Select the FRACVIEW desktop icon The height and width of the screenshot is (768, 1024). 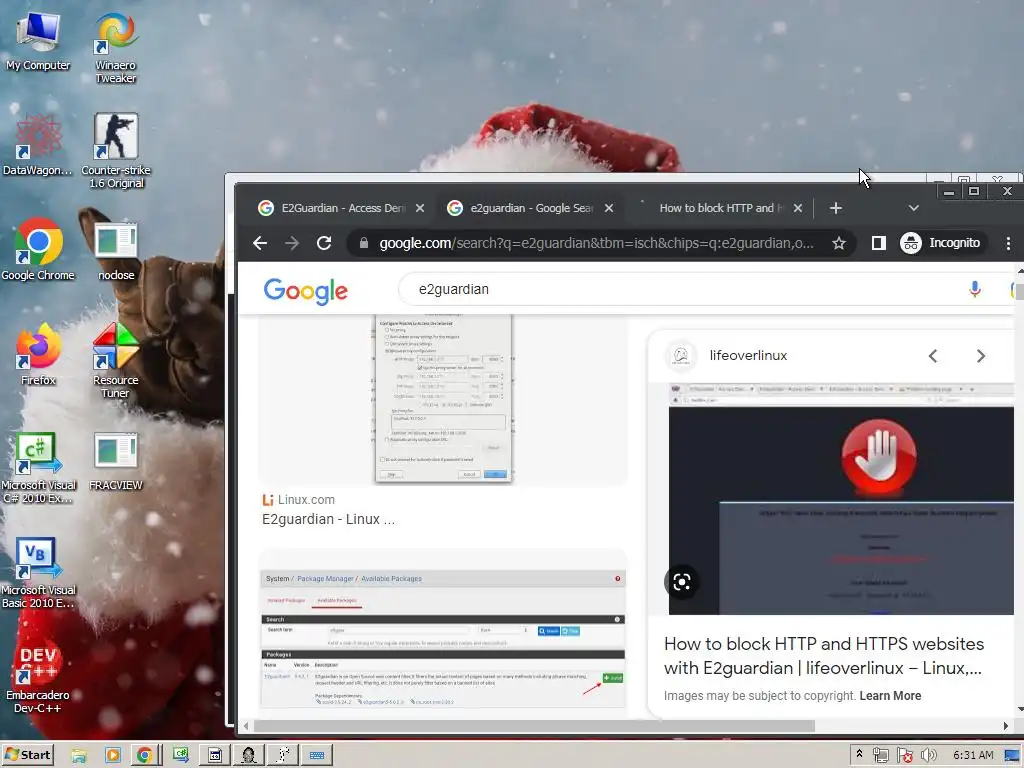[116, 462]
